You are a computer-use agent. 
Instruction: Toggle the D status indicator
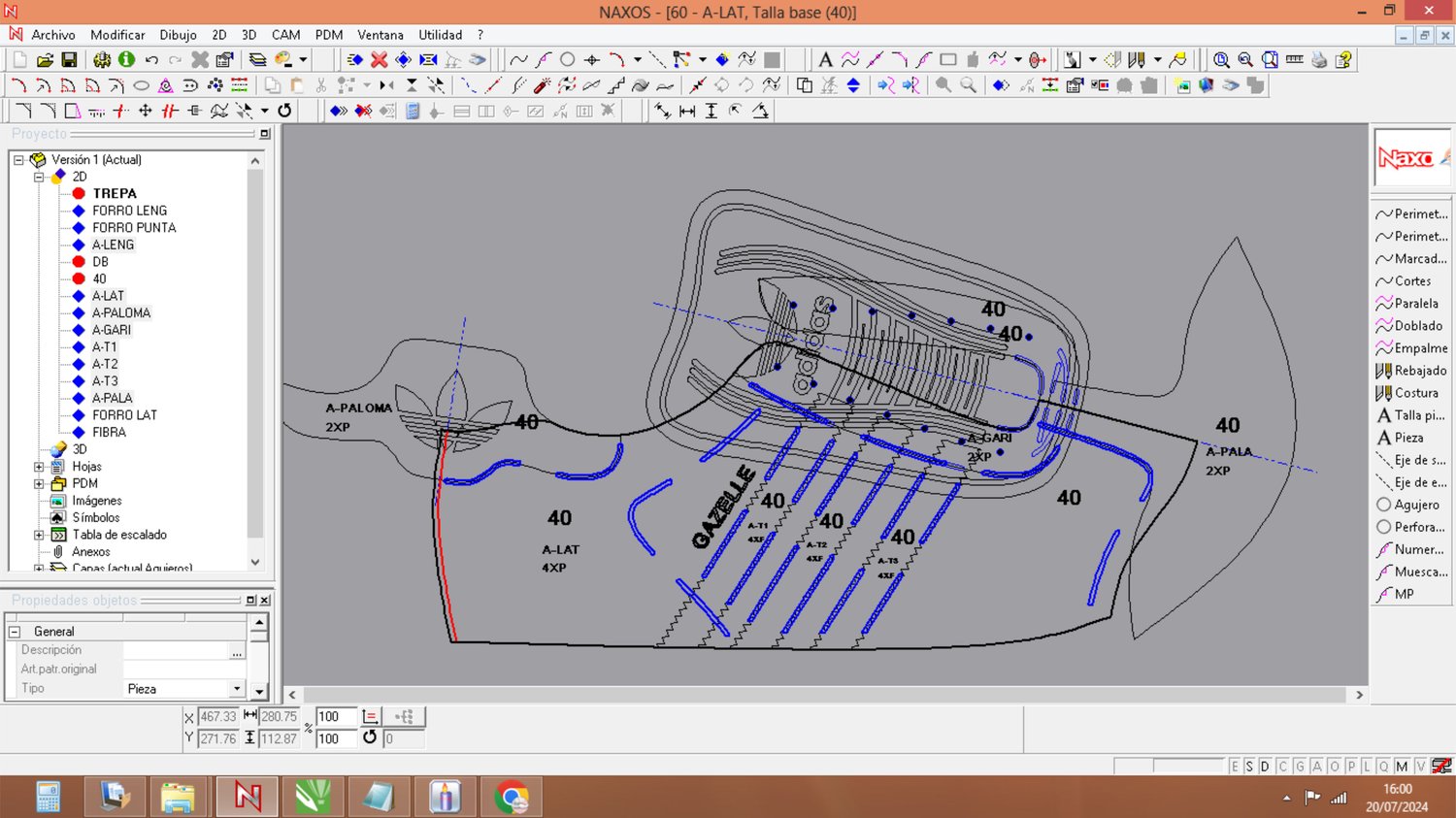1265,767
